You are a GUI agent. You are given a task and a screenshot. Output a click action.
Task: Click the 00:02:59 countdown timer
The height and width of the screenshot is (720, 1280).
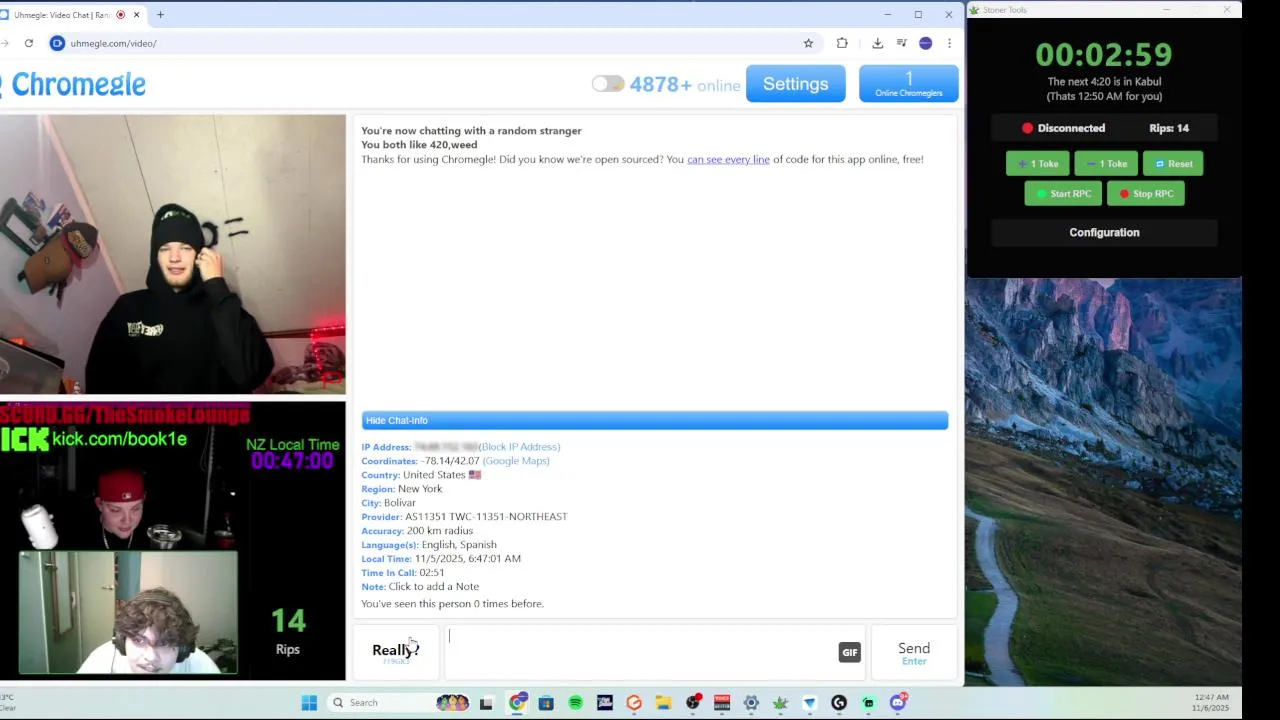[1104, 55]
